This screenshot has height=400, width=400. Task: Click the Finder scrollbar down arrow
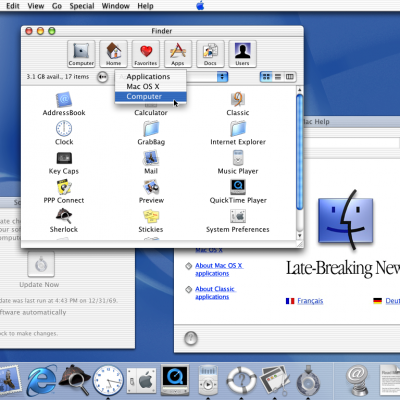(x=299, y=236)
